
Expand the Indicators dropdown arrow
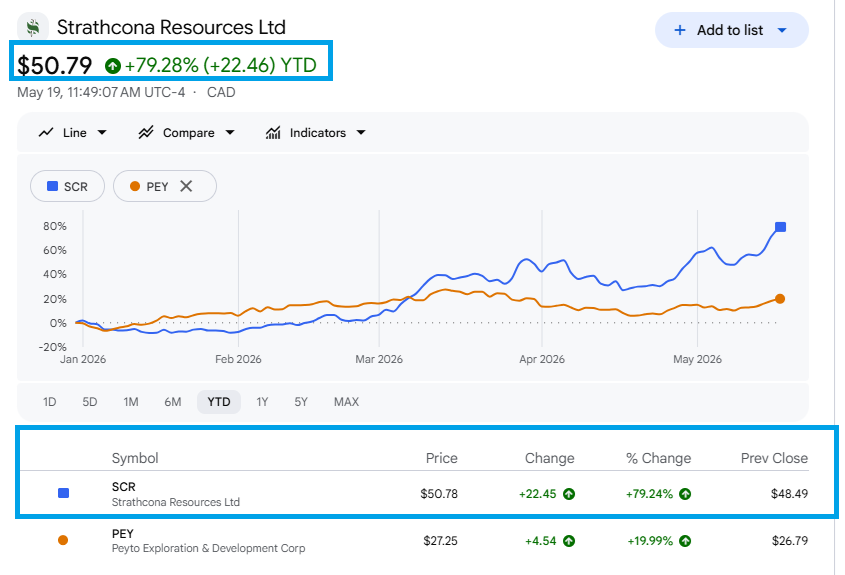pos(361,133)
